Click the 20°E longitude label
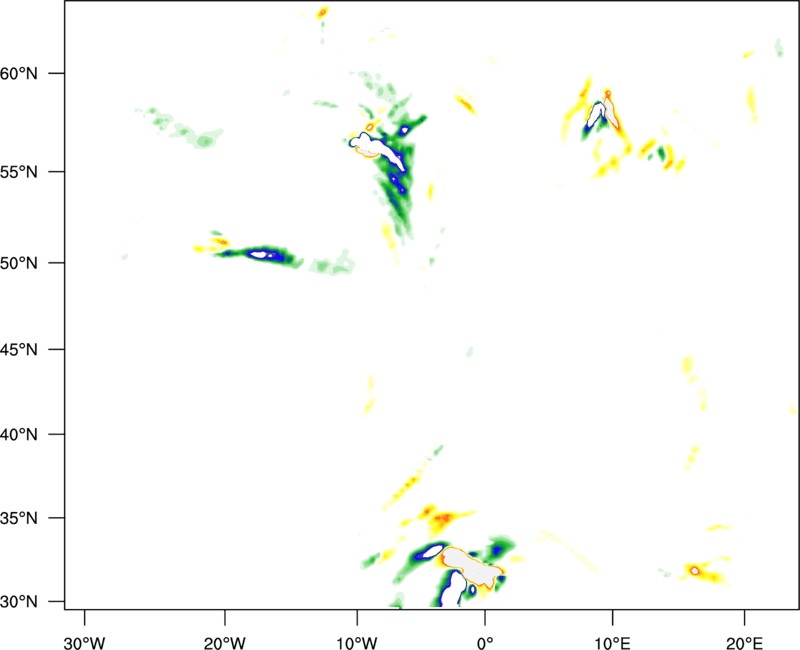 click(x=744, y=643)
